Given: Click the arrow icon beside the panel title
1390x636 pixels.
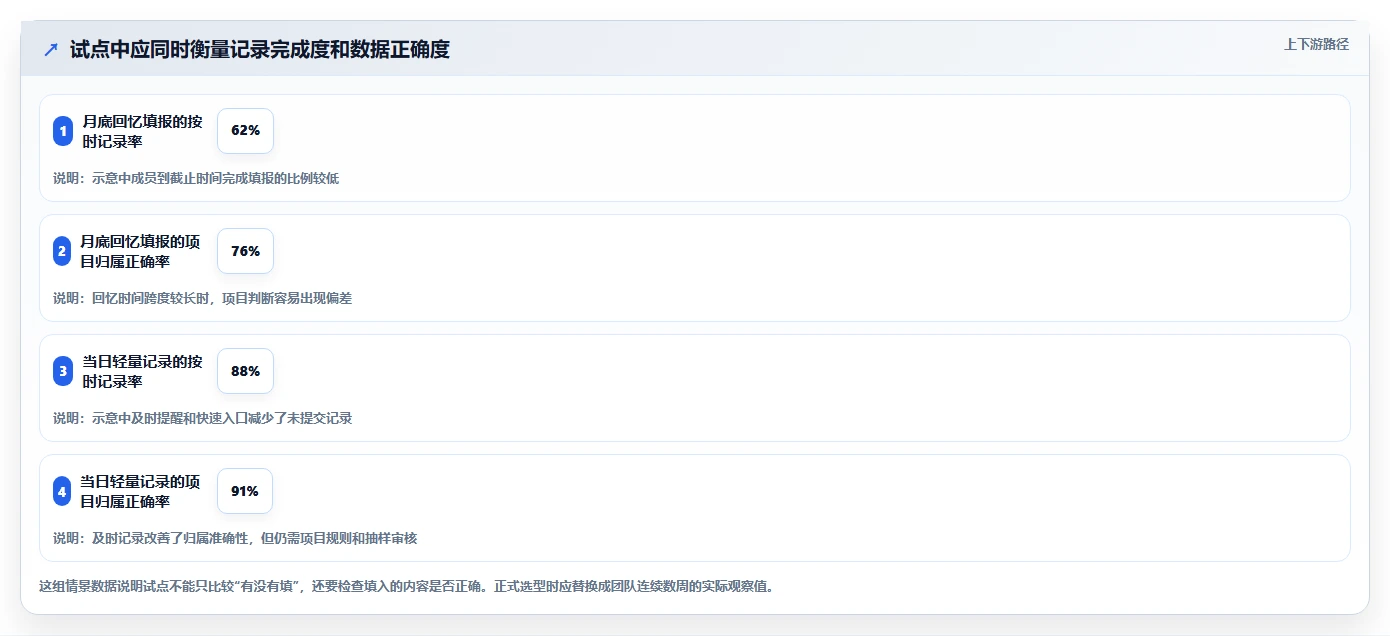Looking at the screenshot, I should tap(51, 49).
